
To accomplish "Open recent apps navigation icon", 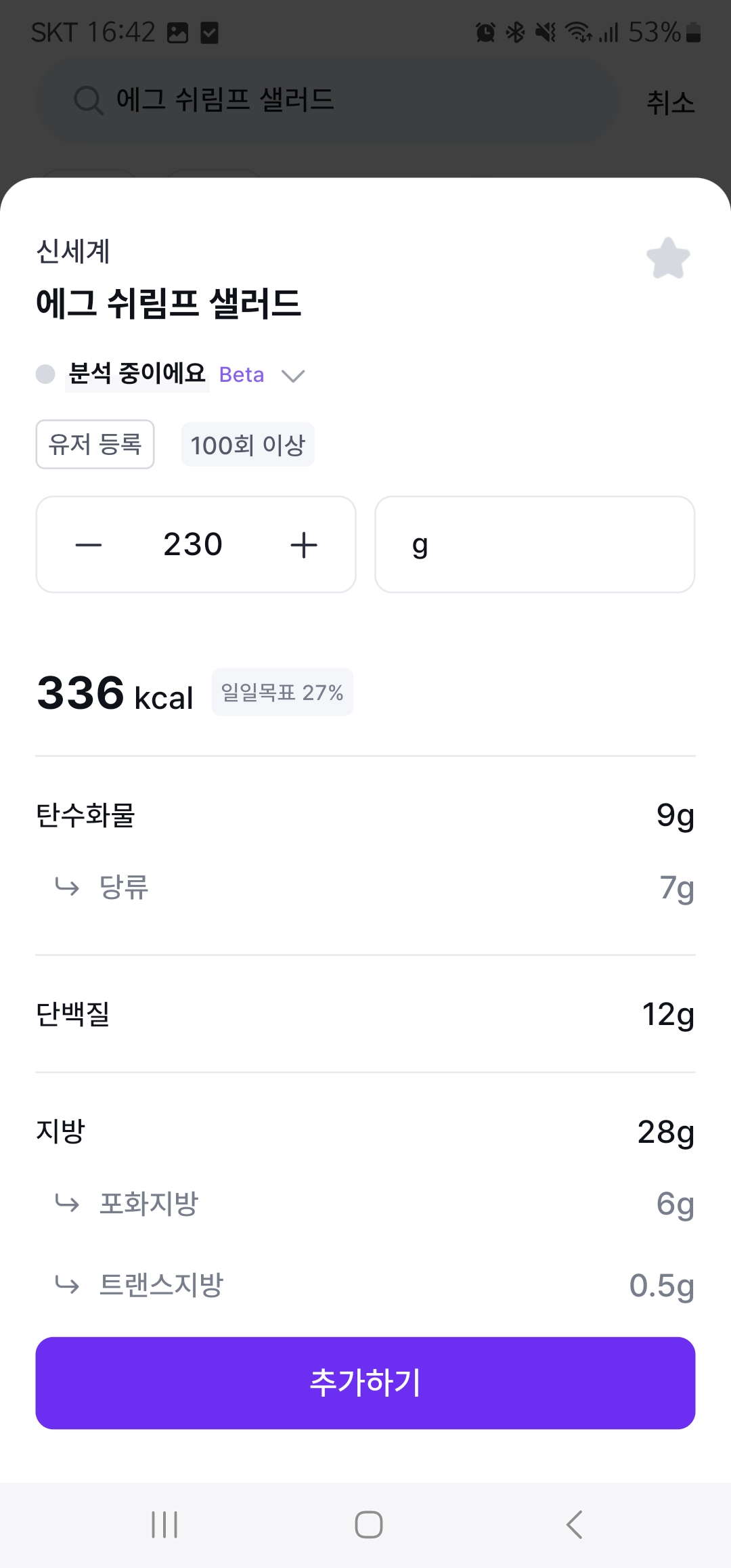I will coord(164,1525).
